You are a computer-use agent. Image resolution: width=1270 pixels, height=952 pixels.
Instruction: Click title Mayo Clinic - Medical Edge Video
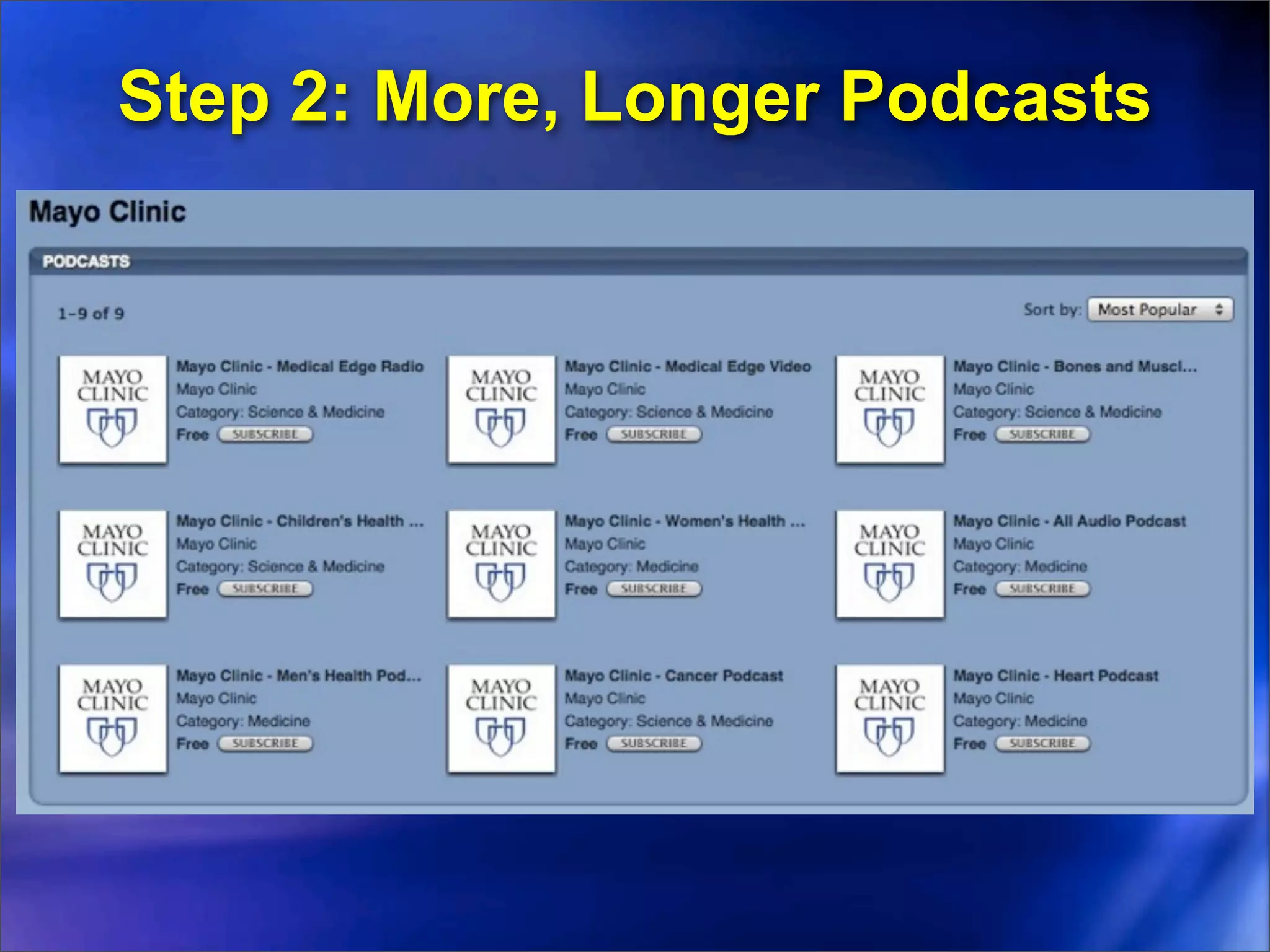tap(688, 366)
